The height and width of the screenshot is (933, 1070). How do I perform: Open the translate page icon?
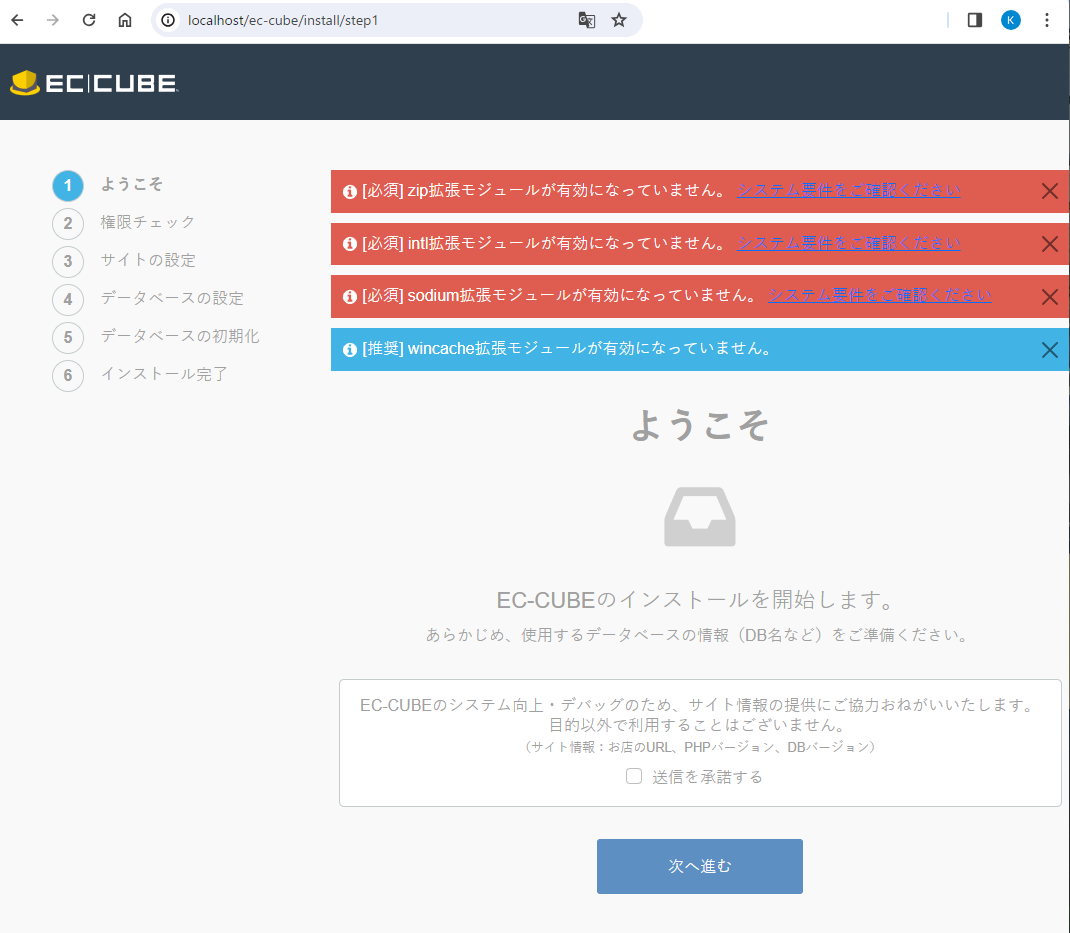click(587, 20)
